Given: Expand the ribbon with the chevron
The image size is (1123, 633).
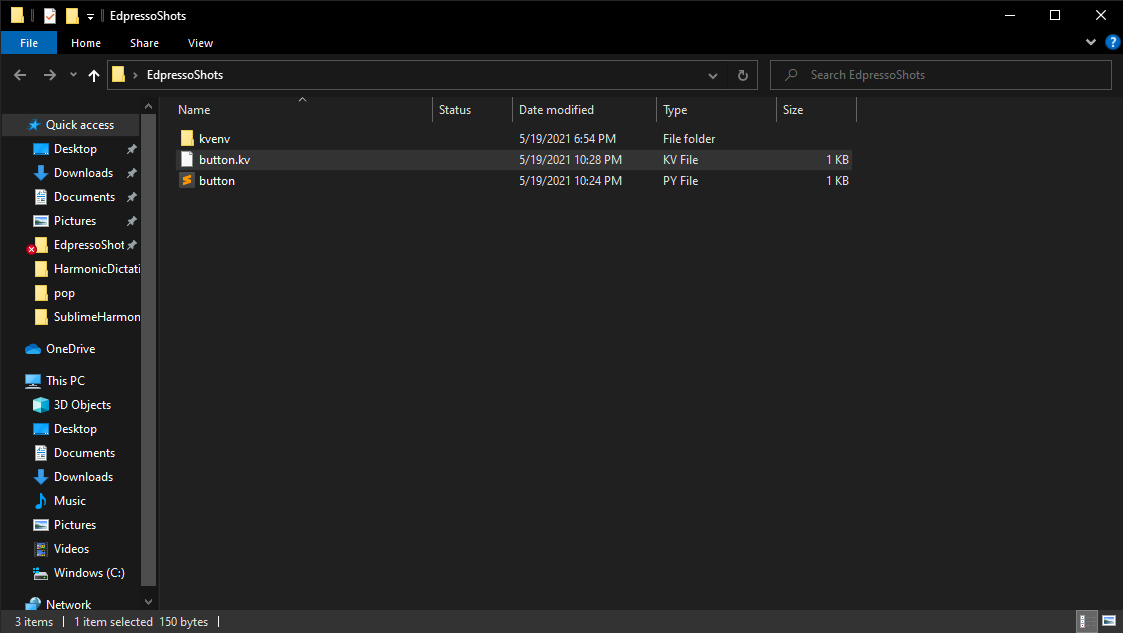Looking at the screenshot, I should coord(1091,43).
